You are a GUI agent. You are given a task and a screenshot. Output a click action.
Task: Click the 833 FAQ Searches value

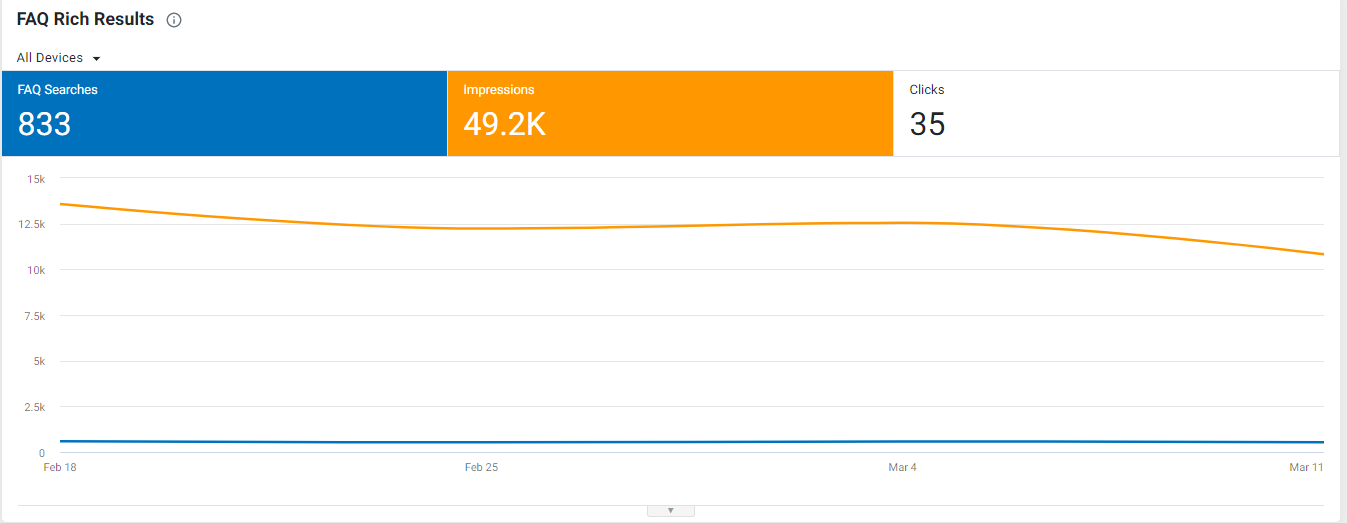coord(44,124)
